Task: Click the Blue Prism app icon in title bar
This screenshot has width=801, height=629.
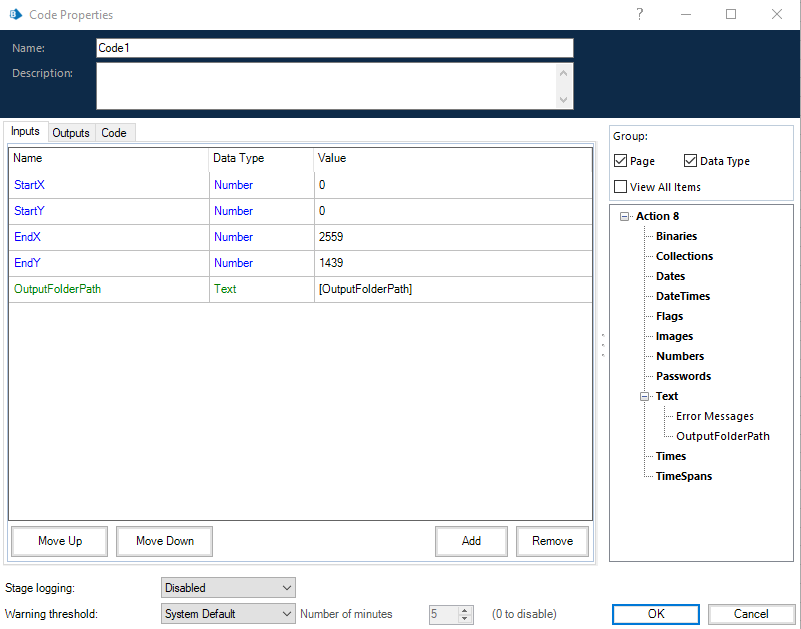Action: pos(14,15)
